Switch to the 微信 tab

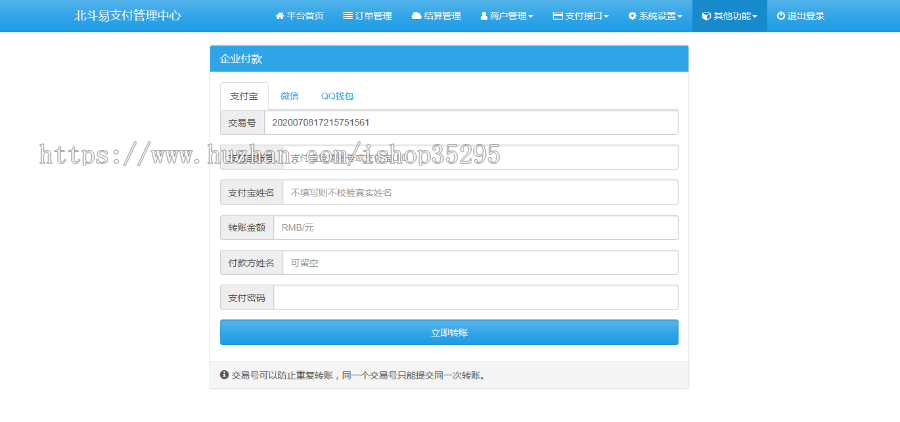coord(289,96)
